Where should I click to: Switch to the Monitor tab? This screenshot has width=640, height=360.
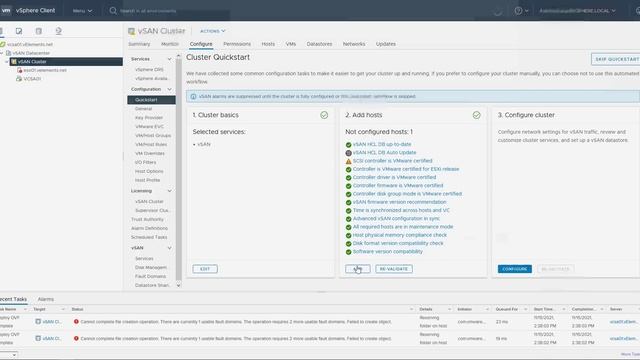170,44
